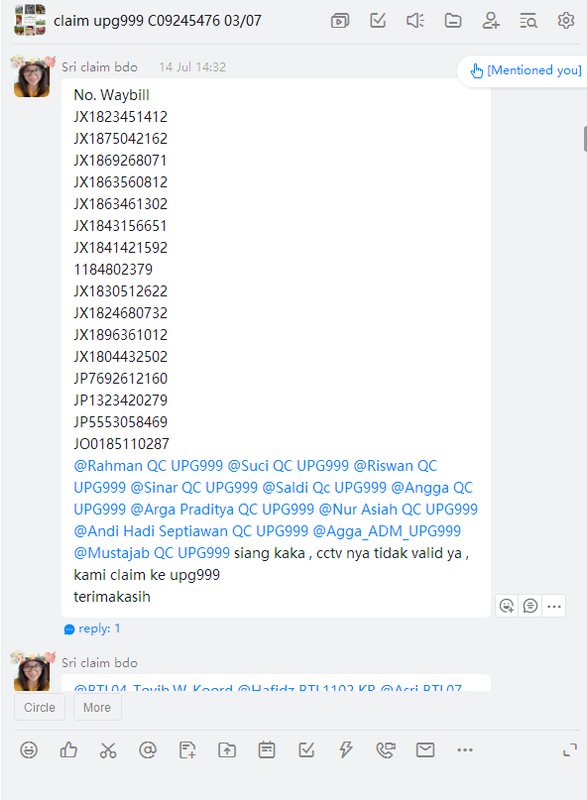
Task: Open the reply: 1 thread link
Action: (92, 629)
